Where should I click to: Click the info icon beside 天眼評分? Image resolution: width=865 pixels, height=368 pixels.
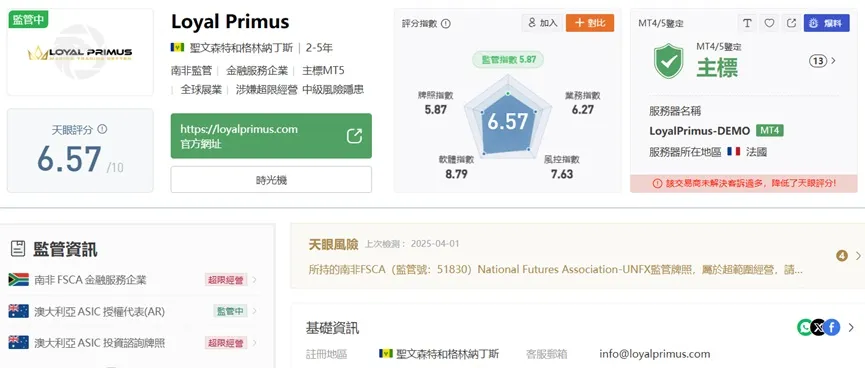(102, 129)
